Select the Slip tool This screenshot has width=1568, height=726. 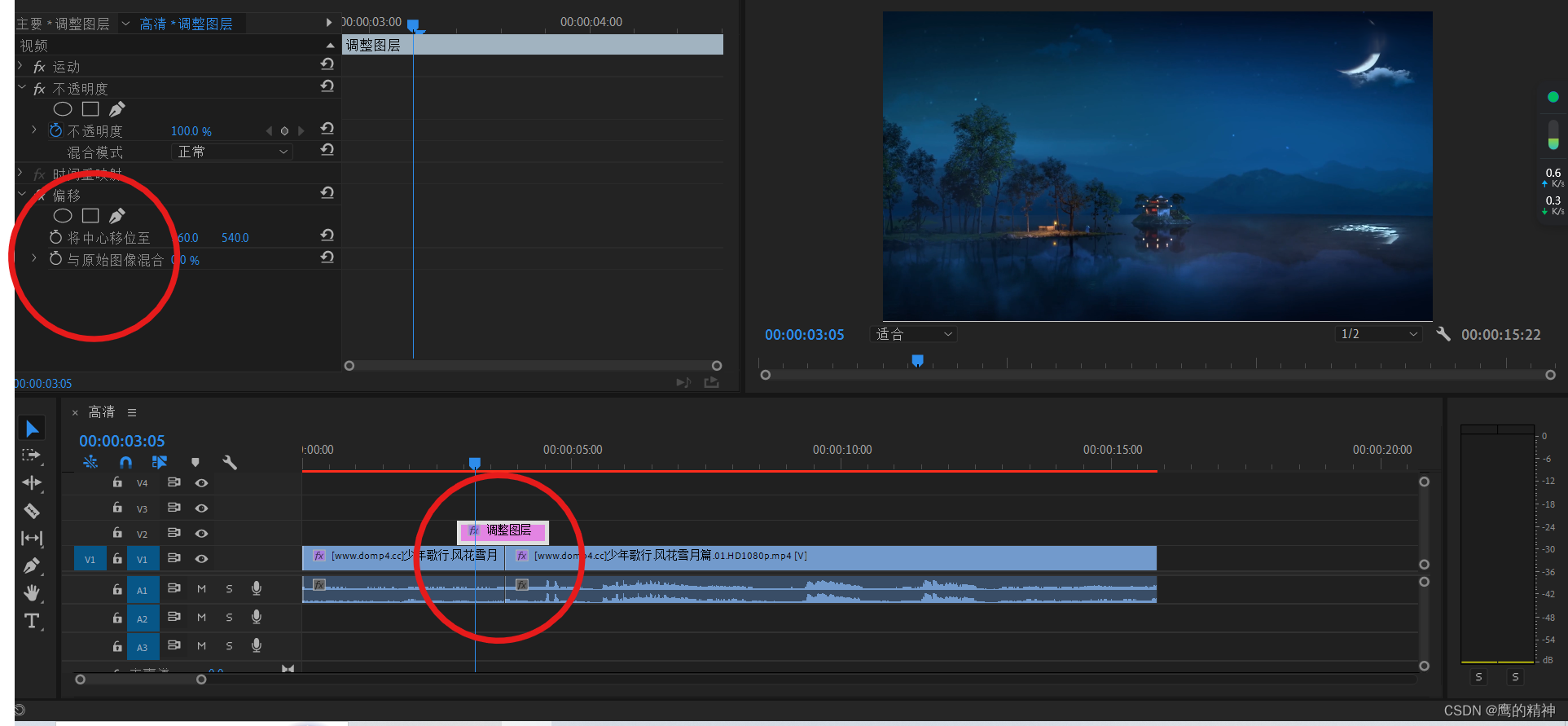32,538
